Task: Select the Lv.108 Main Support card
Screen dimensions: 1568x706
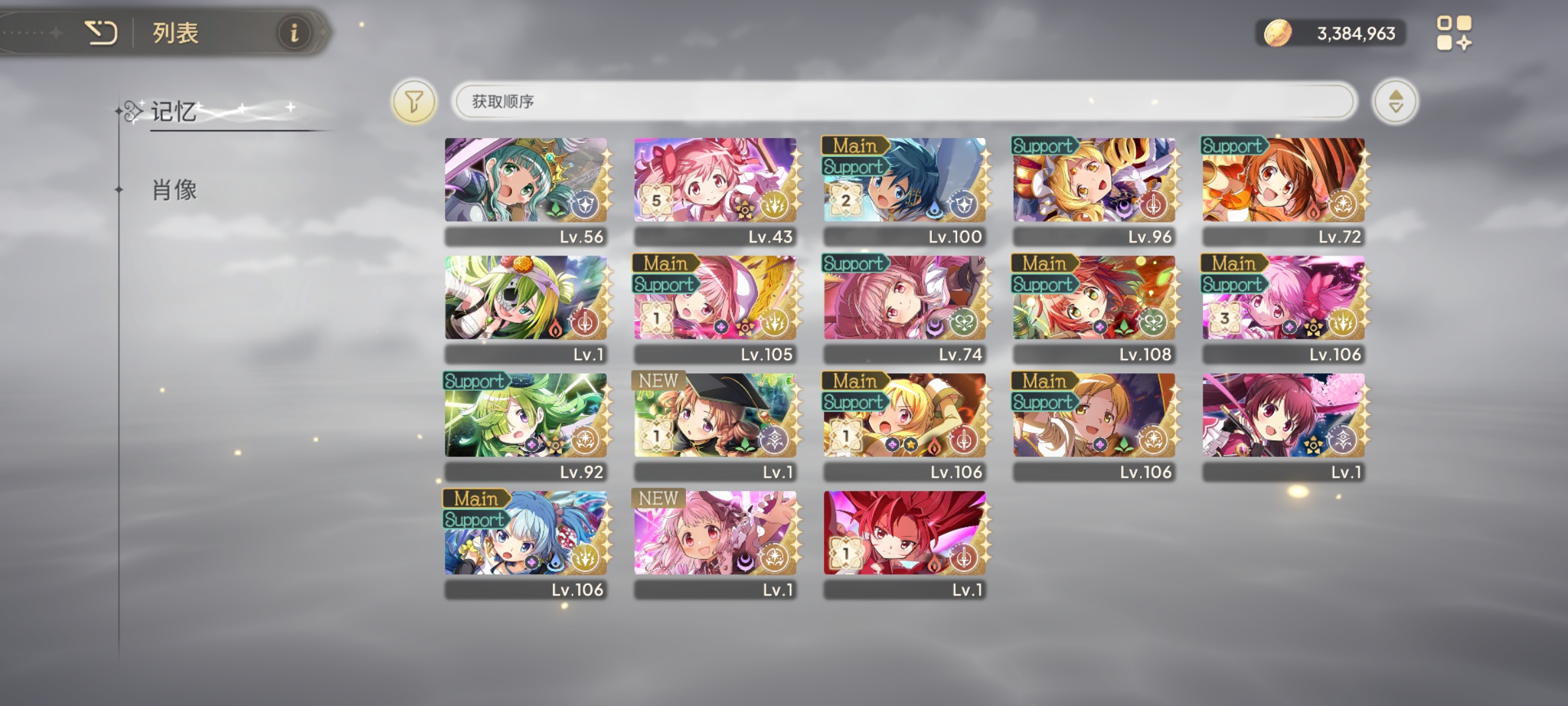Action: click(x=1095, y=309)
